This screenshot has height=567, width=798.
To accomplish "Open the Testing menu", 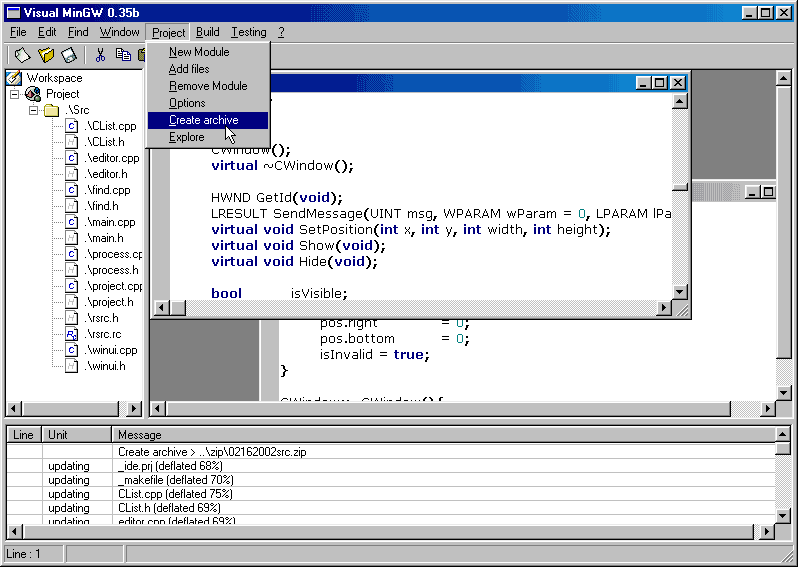I will click(x=248, y=32).
